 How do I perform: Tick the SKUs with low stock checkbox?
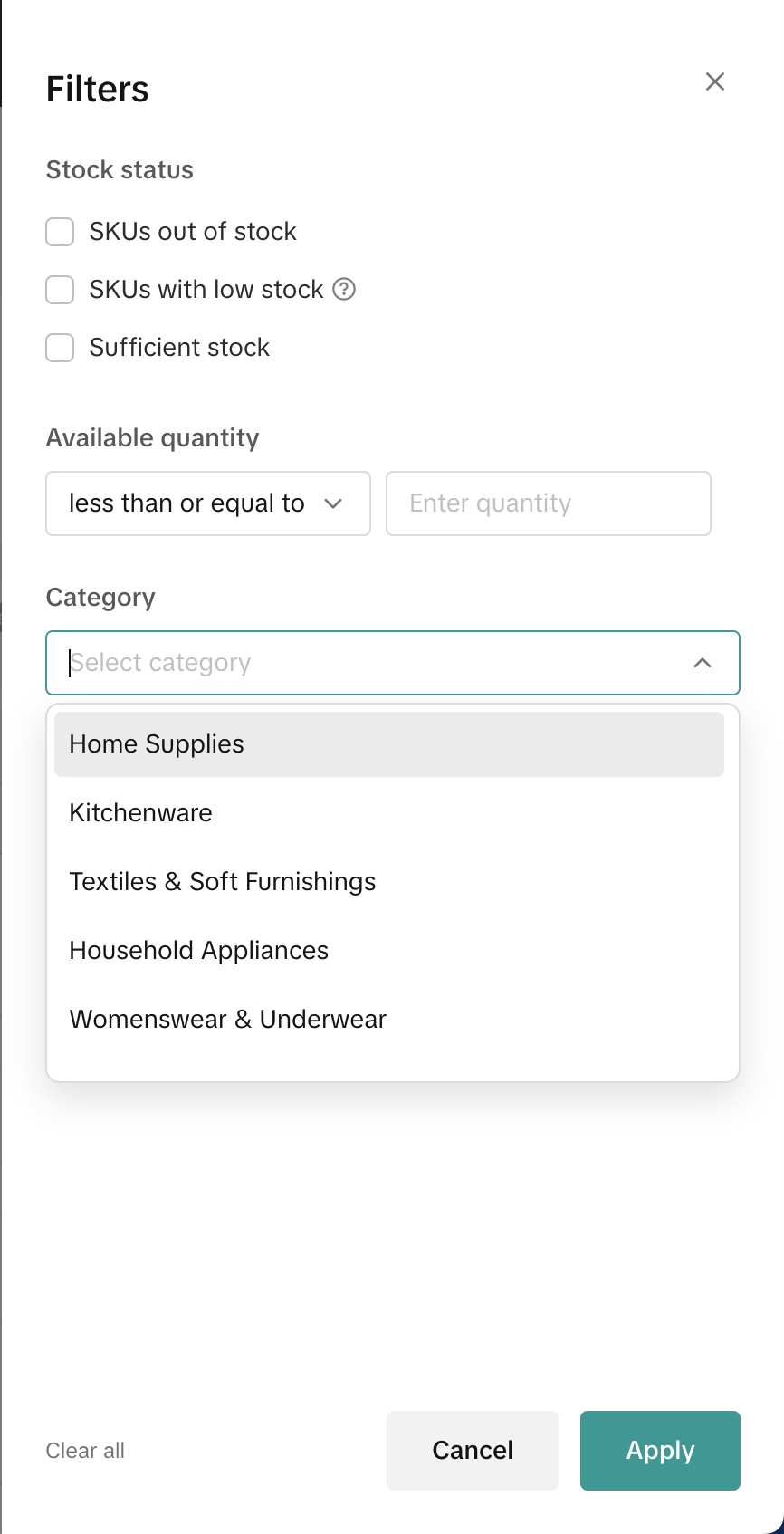click(60, 290)
